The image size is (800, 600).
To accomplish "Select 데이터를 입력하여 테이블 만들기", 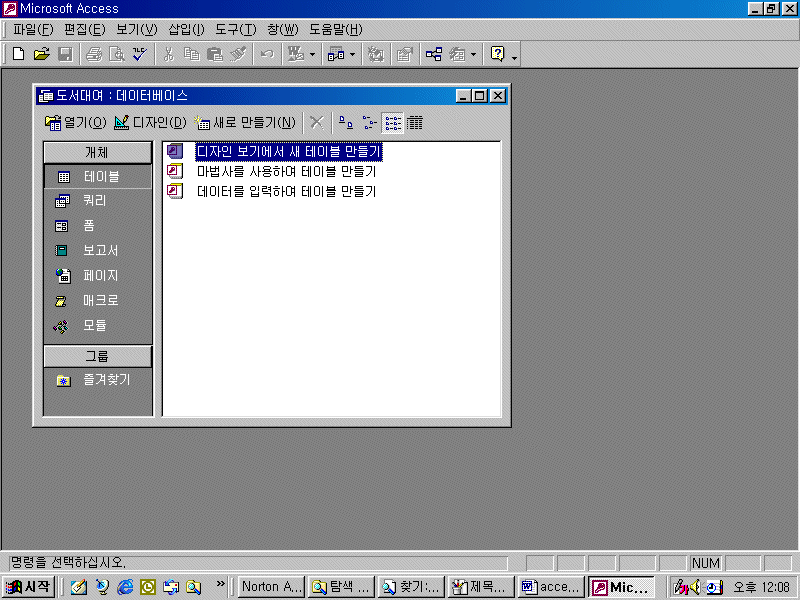I will point(286,191).
